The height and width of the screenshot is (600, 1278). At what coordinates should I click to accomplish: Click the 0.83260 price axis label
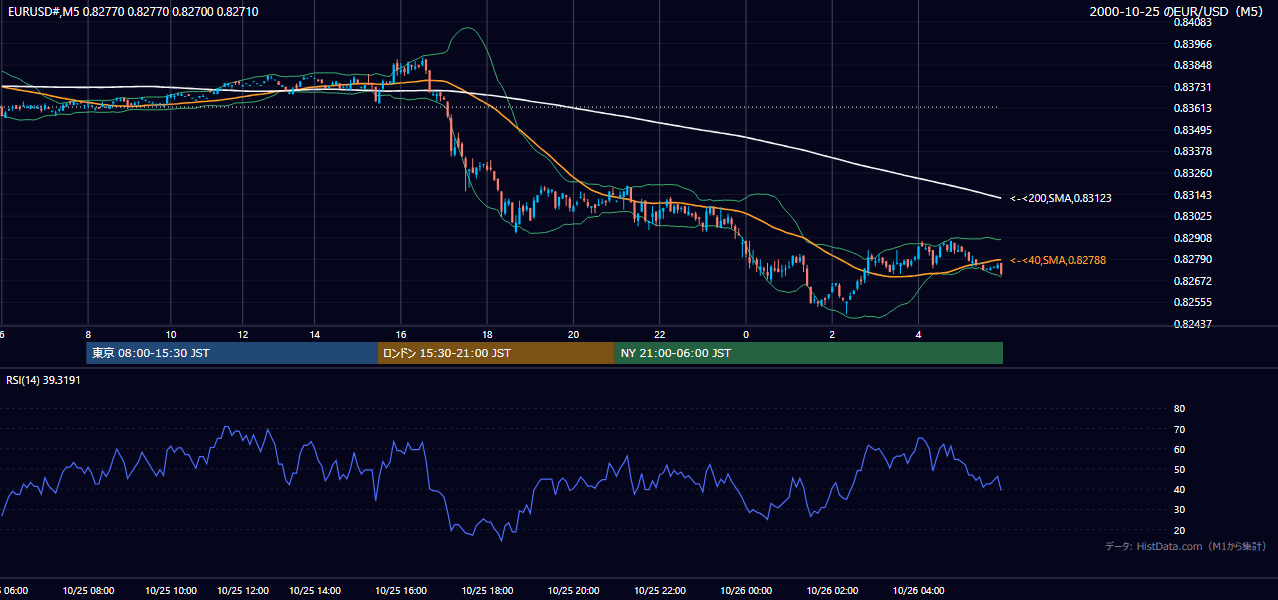pyautogui.click(x=1192, y=173)
